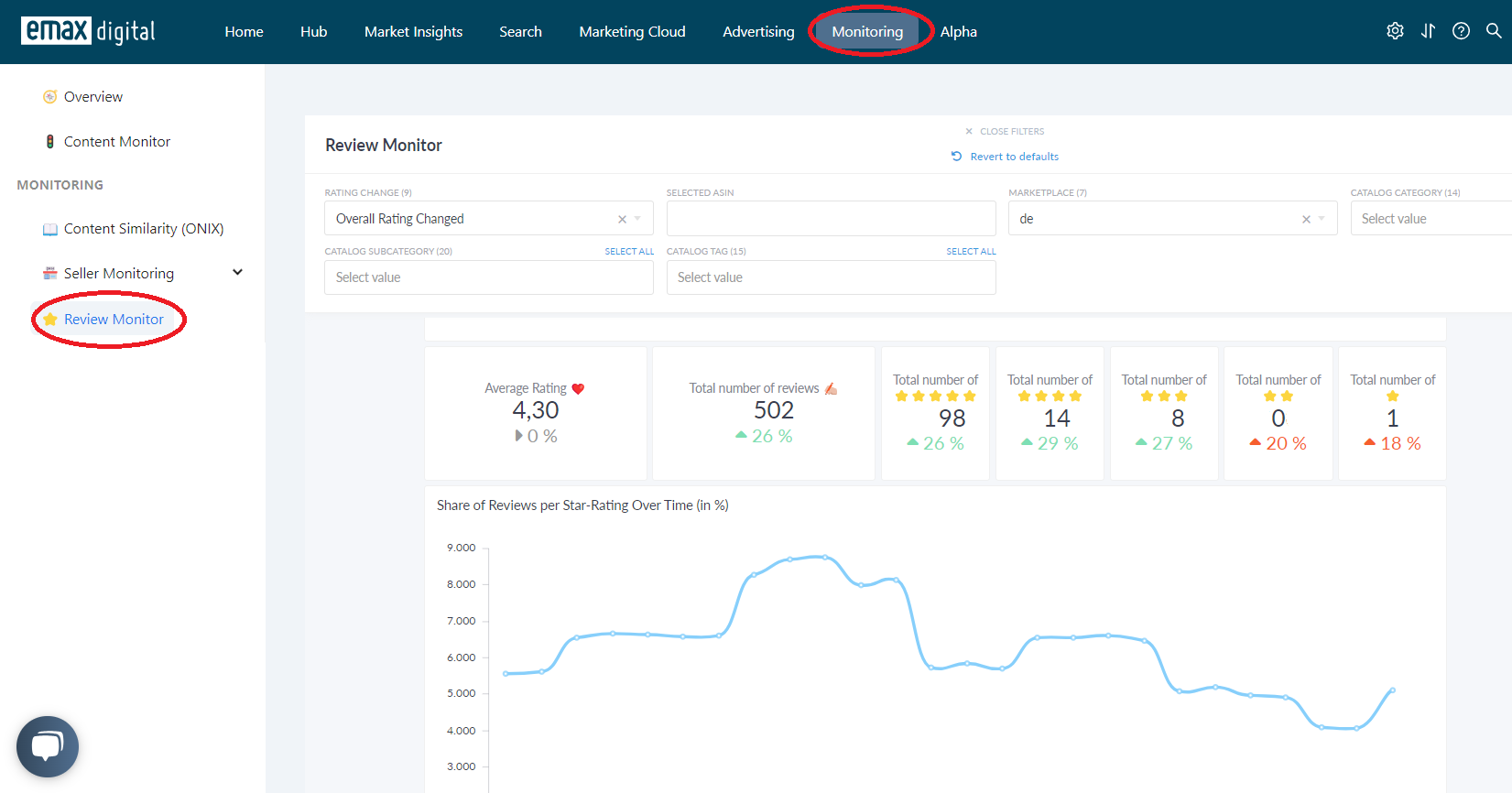The height and width of the screenshot is (793, 1512).
Task: Click the emax digital logo
Action: tap(89, 31)
